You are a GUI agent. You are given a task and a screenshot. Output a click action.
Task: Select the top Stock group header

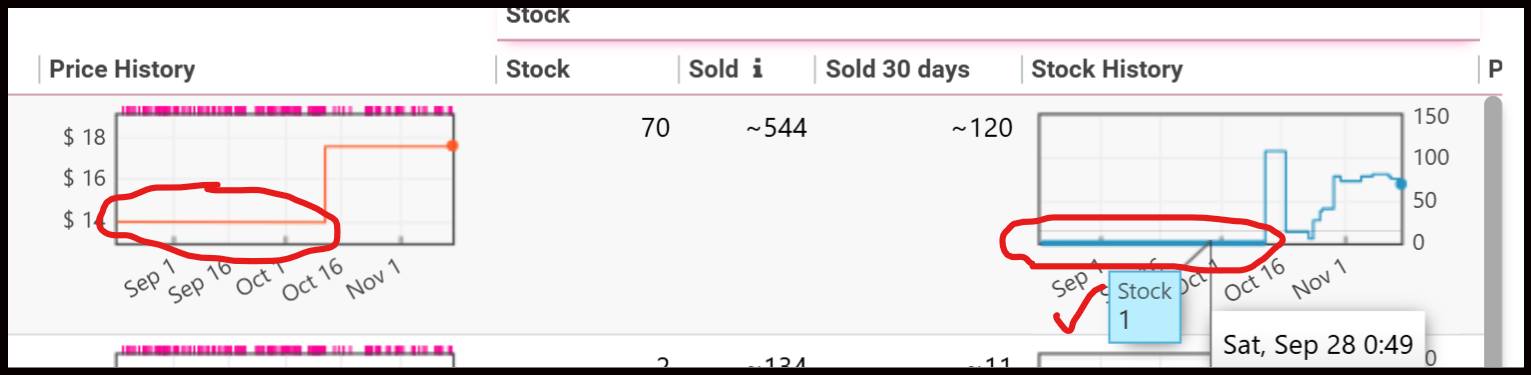click(x=538, y=14)
